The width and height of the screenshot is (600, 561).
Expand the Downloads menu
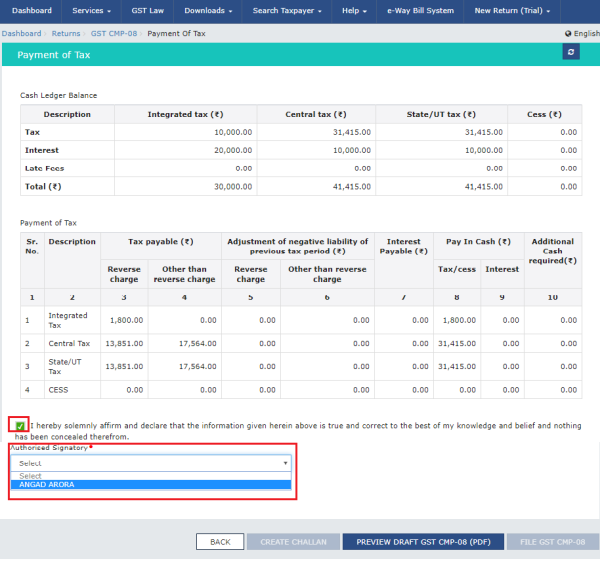(208, 11)
